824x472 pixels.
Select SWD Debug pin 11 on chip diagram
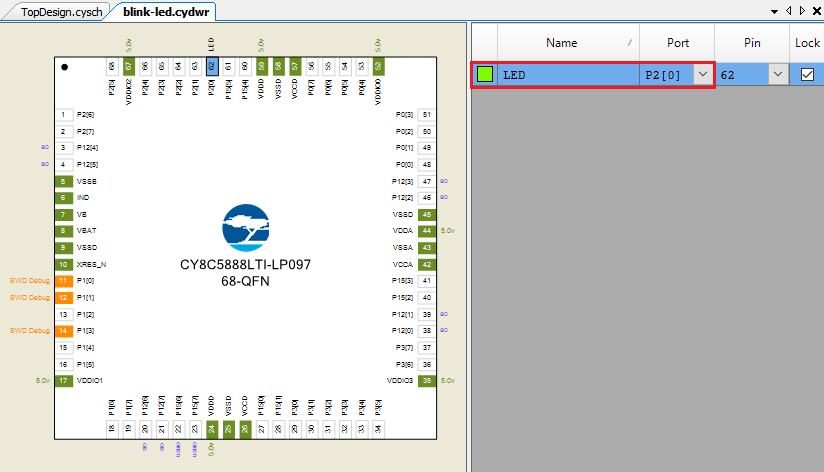coord(63,281)
